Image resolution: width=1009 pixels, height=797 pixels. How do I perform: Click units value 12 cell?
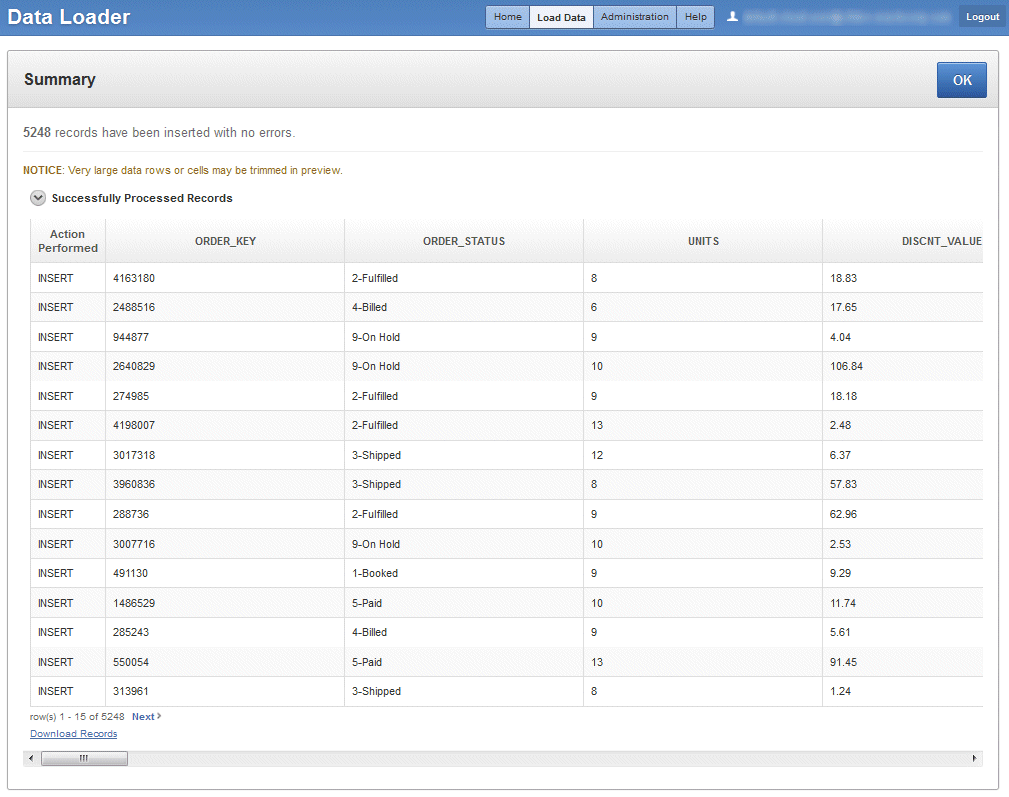coord(703,455)
